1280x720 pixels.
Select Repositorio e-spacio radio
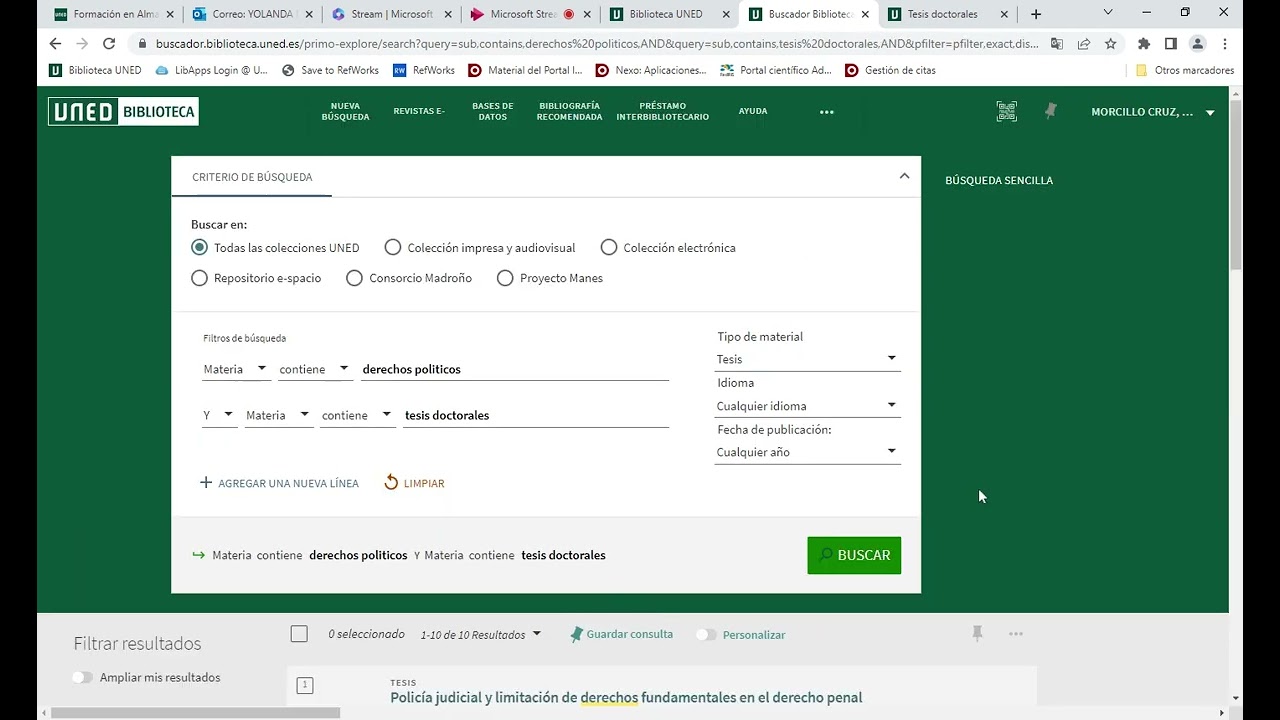[199, 278]
